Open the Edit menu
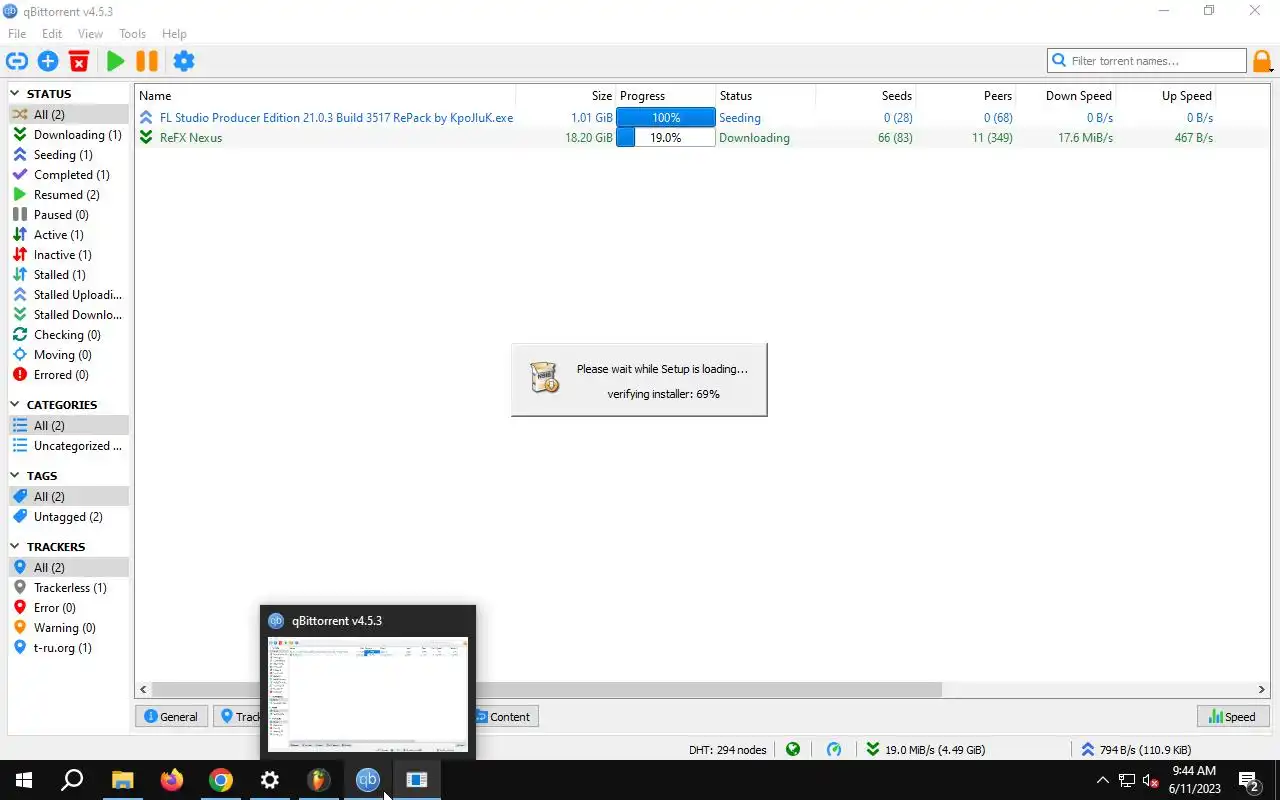This screenshot has width=1280, height=800. tap(52, 34)
